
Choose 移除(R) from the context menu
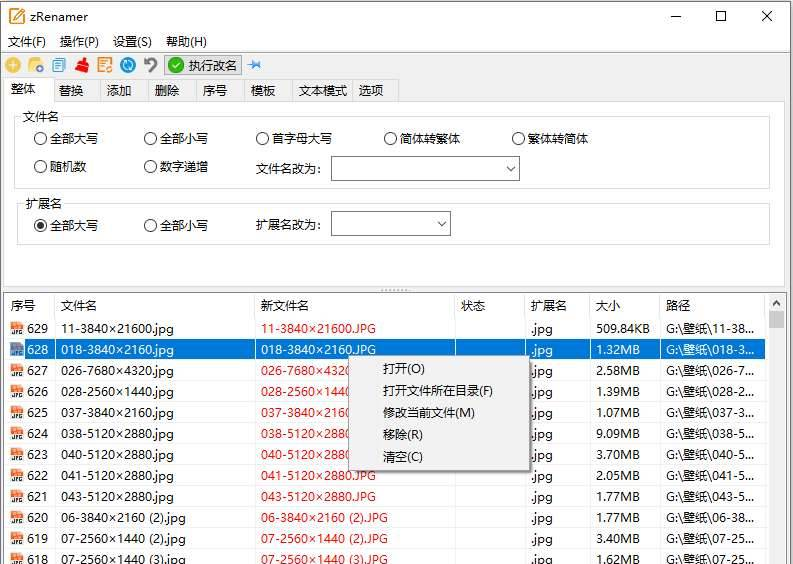point(403,435)
